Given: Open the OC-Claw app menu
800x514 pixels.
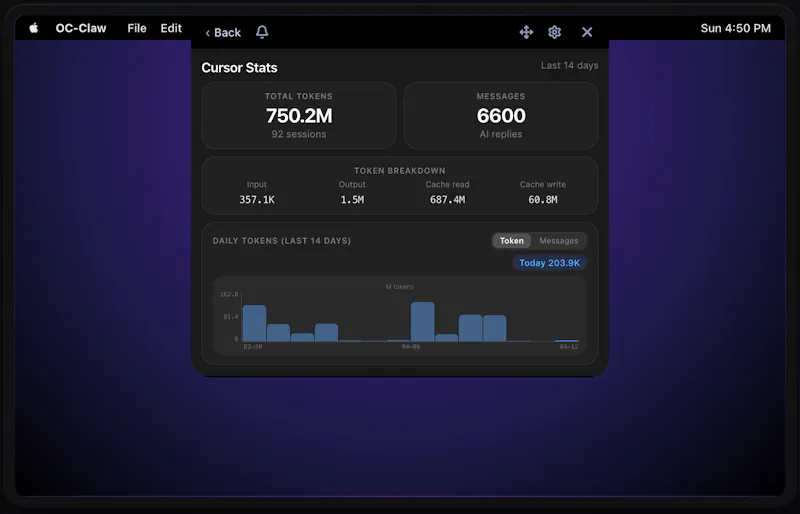Looking at the screenshot, I should click(81, 28).
